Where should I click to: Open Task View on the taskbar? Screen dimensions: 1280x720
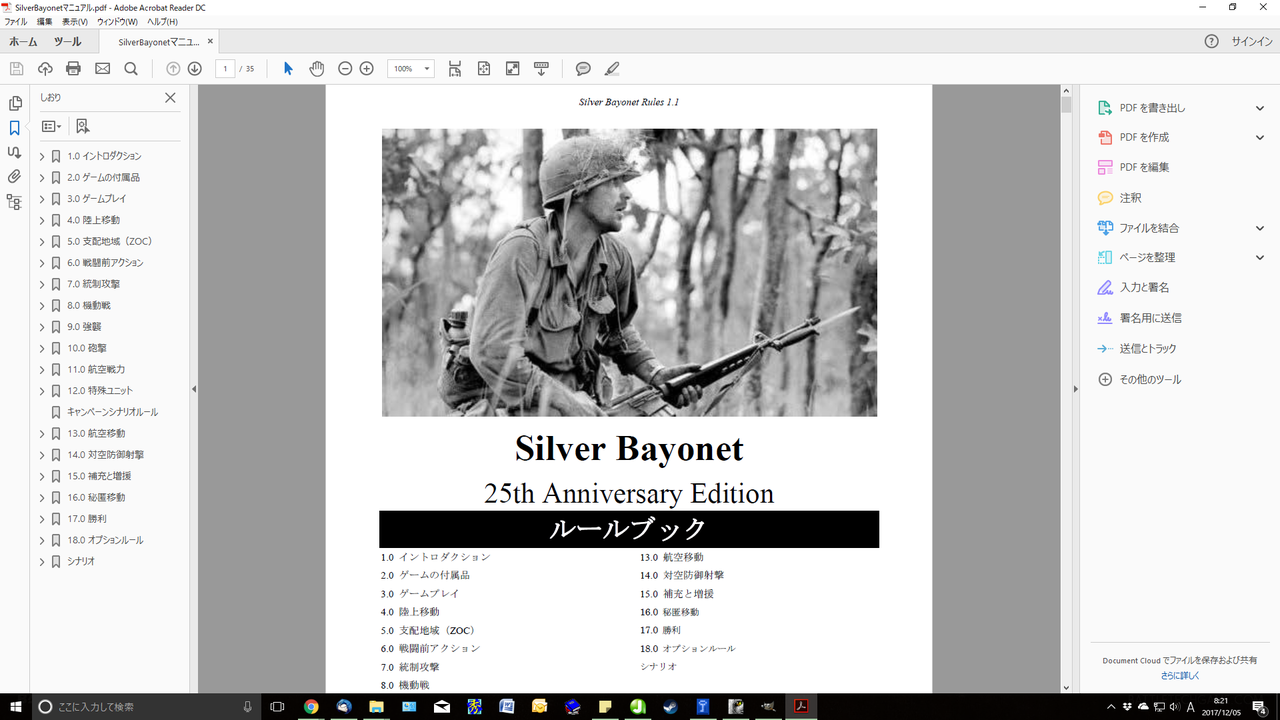(278, 706)
